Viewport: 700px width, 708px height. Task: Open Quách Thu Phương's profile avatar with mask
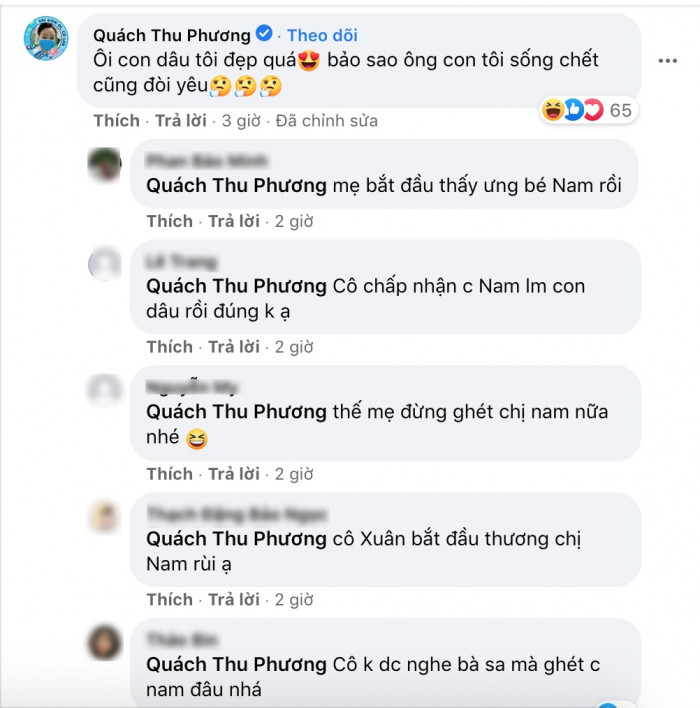[x=46, y=38]
